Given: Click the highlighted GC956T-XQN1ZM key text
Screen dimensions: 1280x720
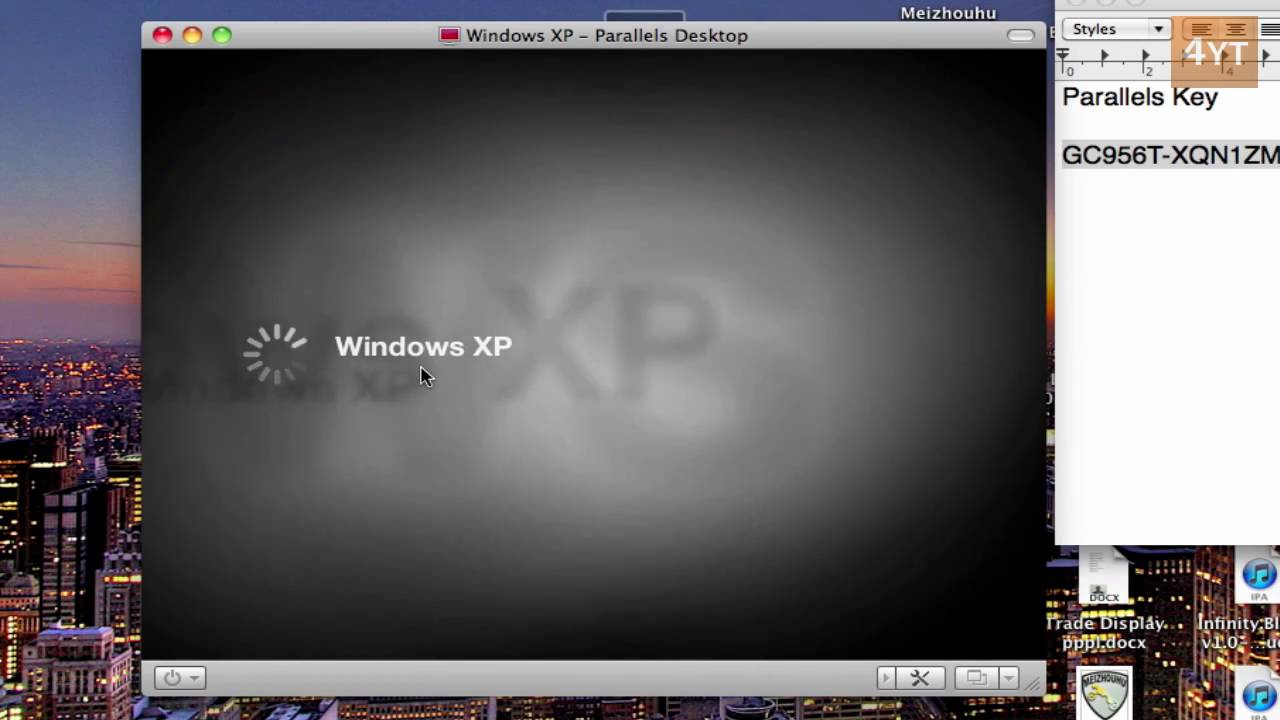Looking at the screenshot, I should point(1171,155).
